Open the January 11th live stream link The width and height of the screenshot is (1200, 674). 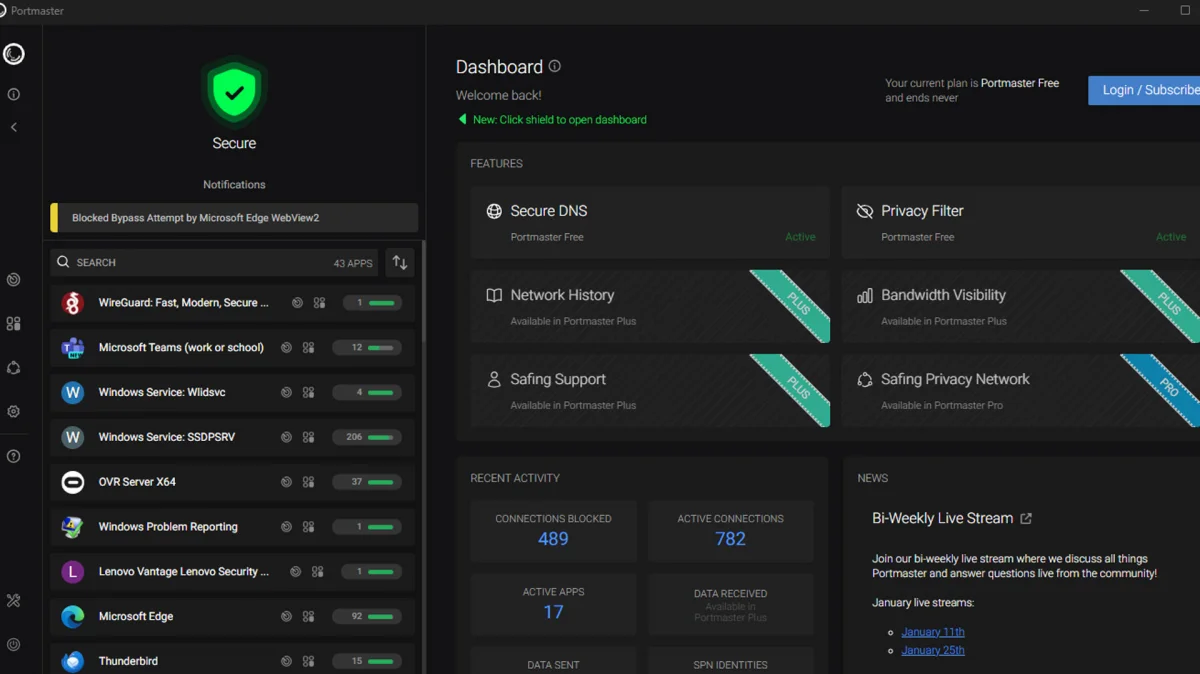(933, 632)
